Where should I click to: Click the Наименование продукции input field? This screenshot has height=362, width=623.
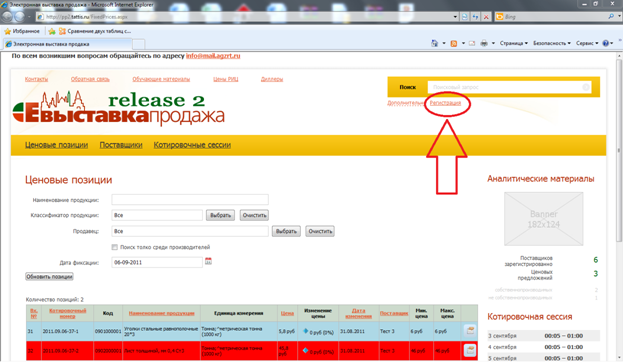pos(190,199)
